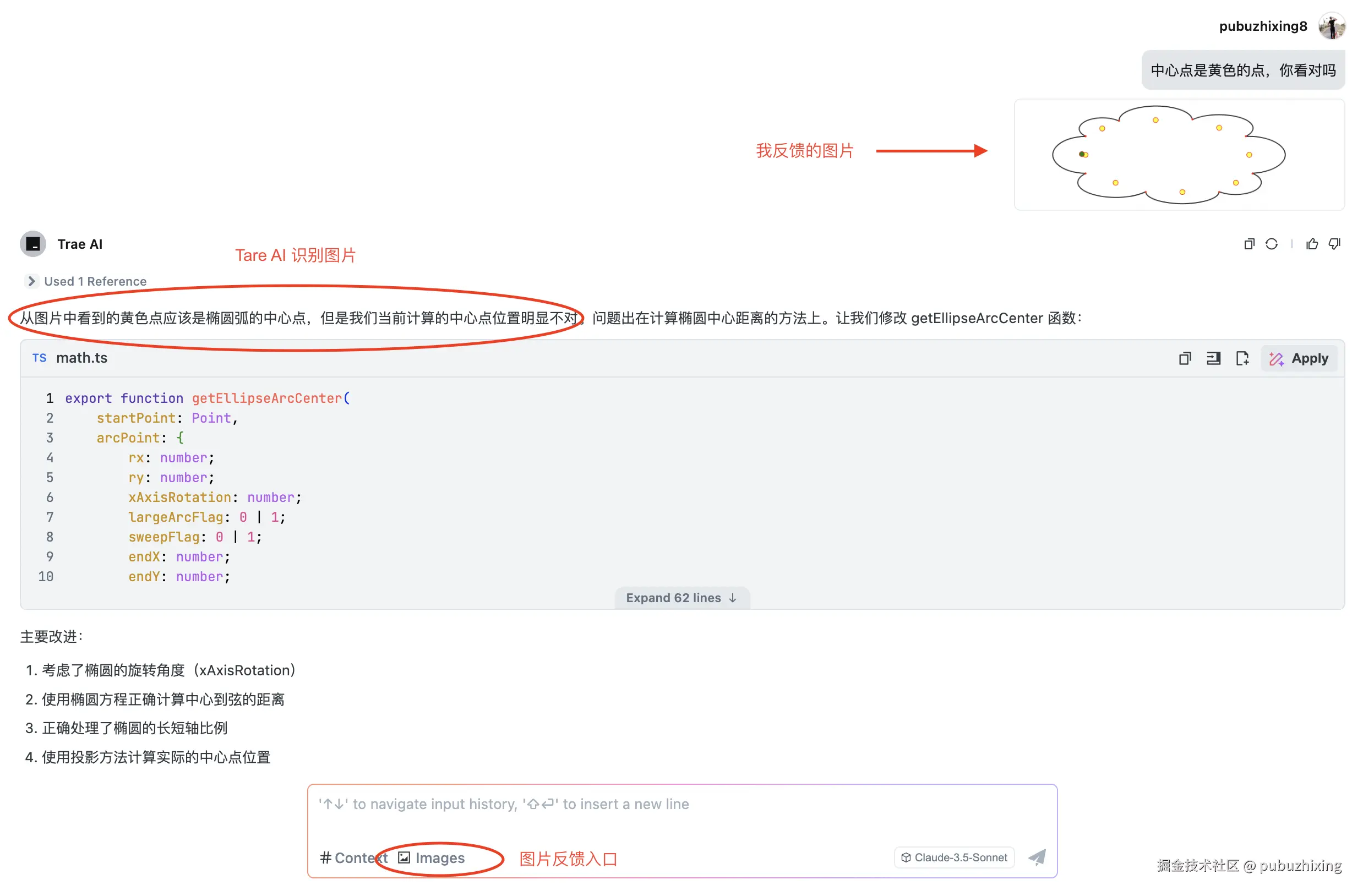Image resolution: width=1363 pixels, height=896 pixels.
Task: Click the #Context option
Action: coord(353,857)
